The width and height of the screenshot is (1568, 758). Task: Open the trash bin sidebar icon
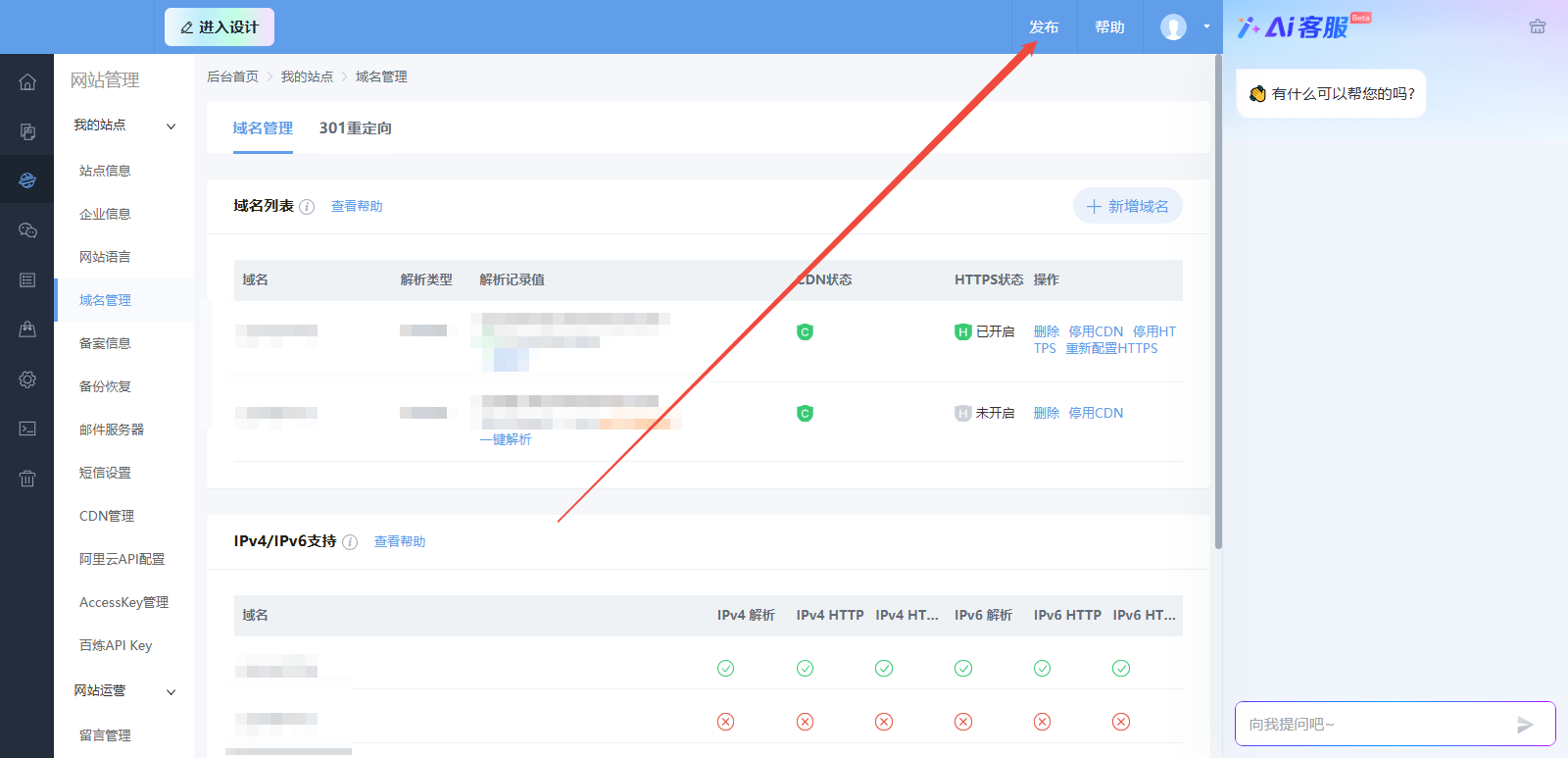[x=27, y=479]
